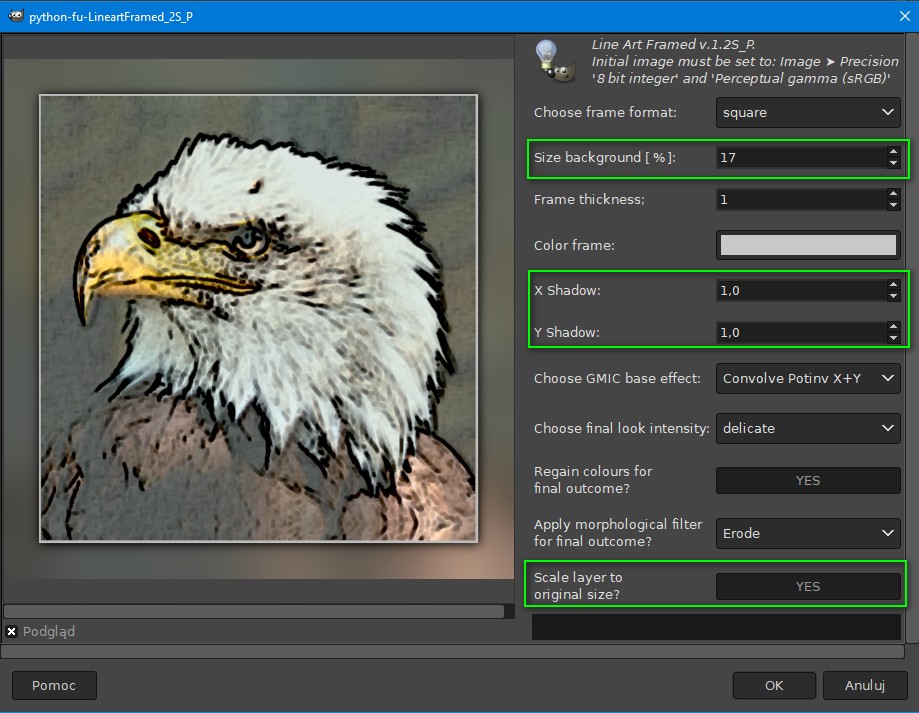Increase Size background value with up arrow

pyautogui.click(x=893, y=152)
